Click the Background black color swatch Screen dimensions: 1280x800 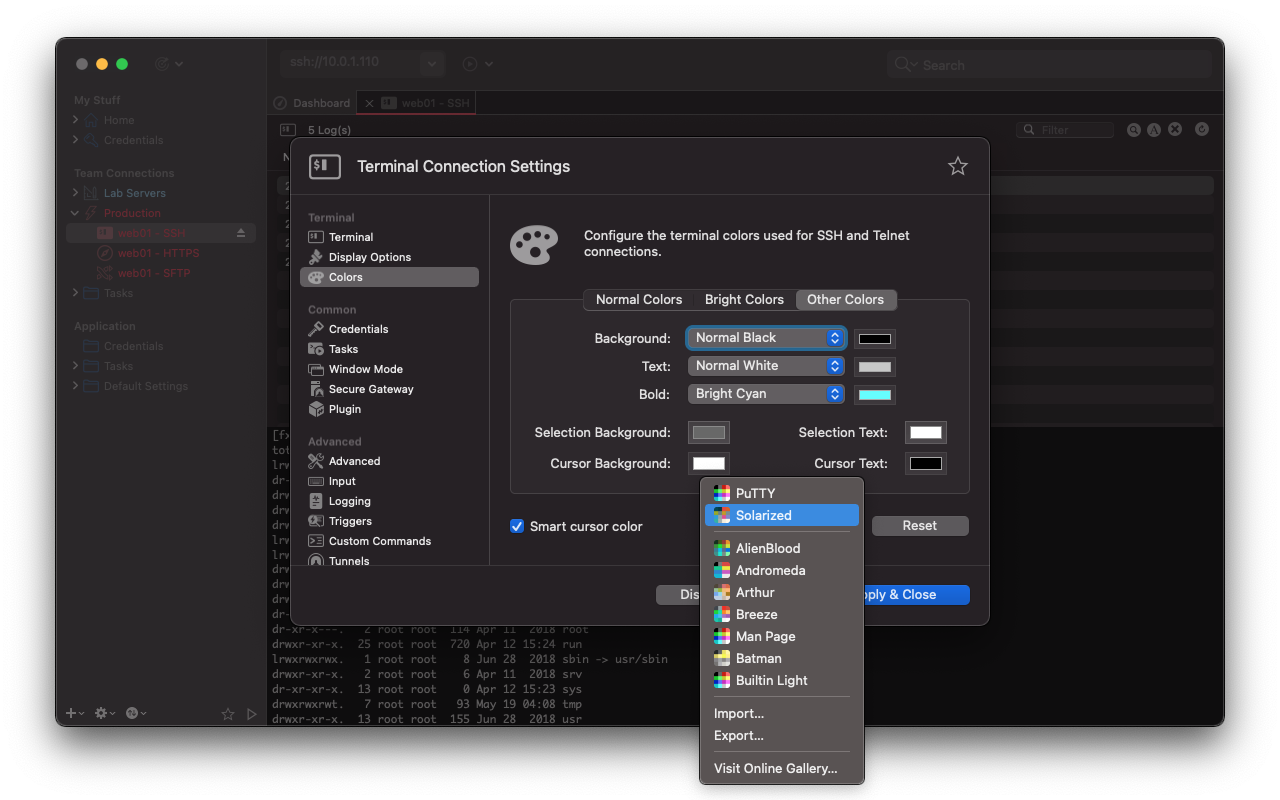(875, 339)
